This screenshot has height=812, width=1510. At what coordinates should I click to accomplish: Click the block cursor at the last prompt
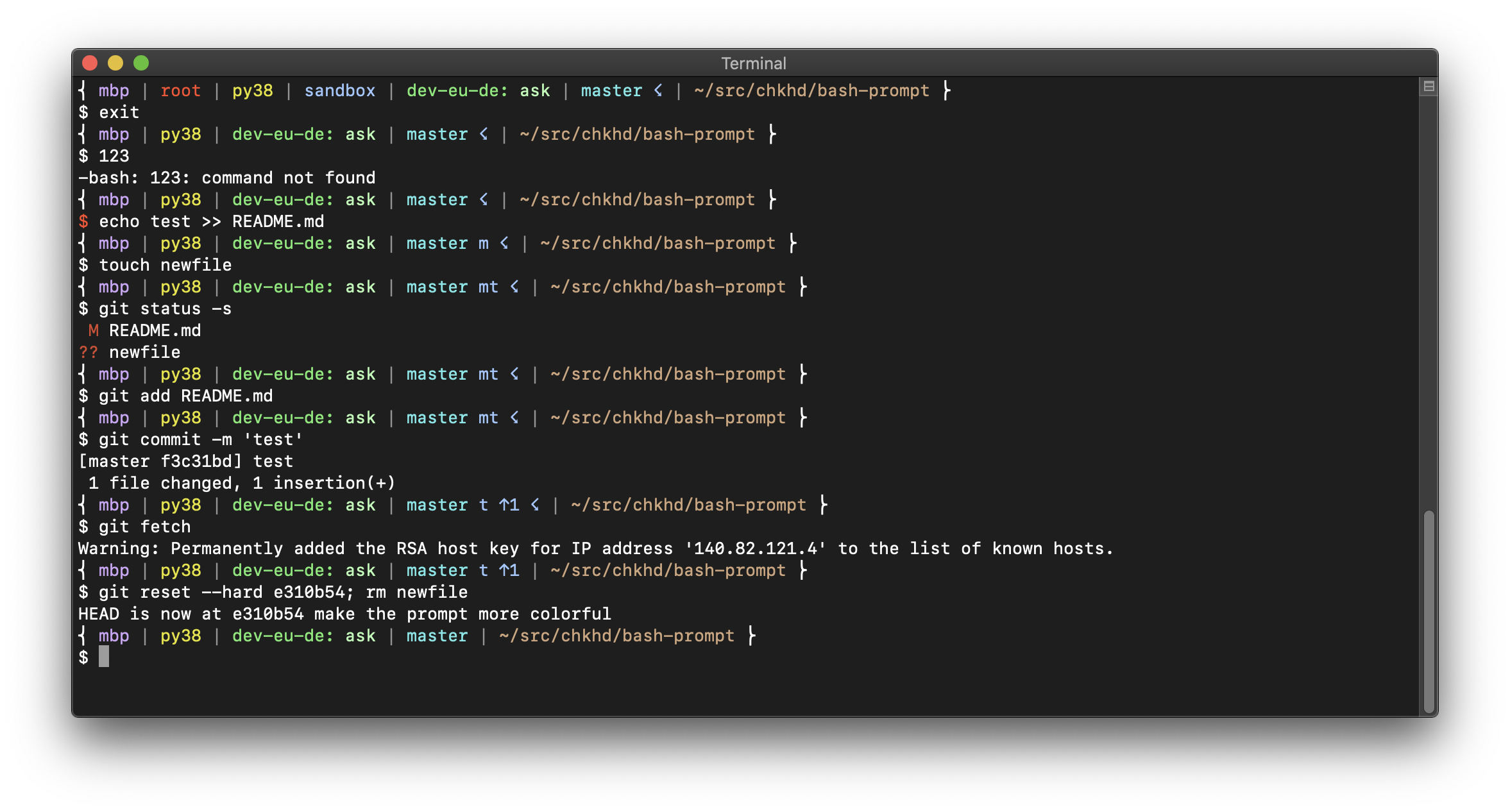pyautogui.click(x=104, y=657)
